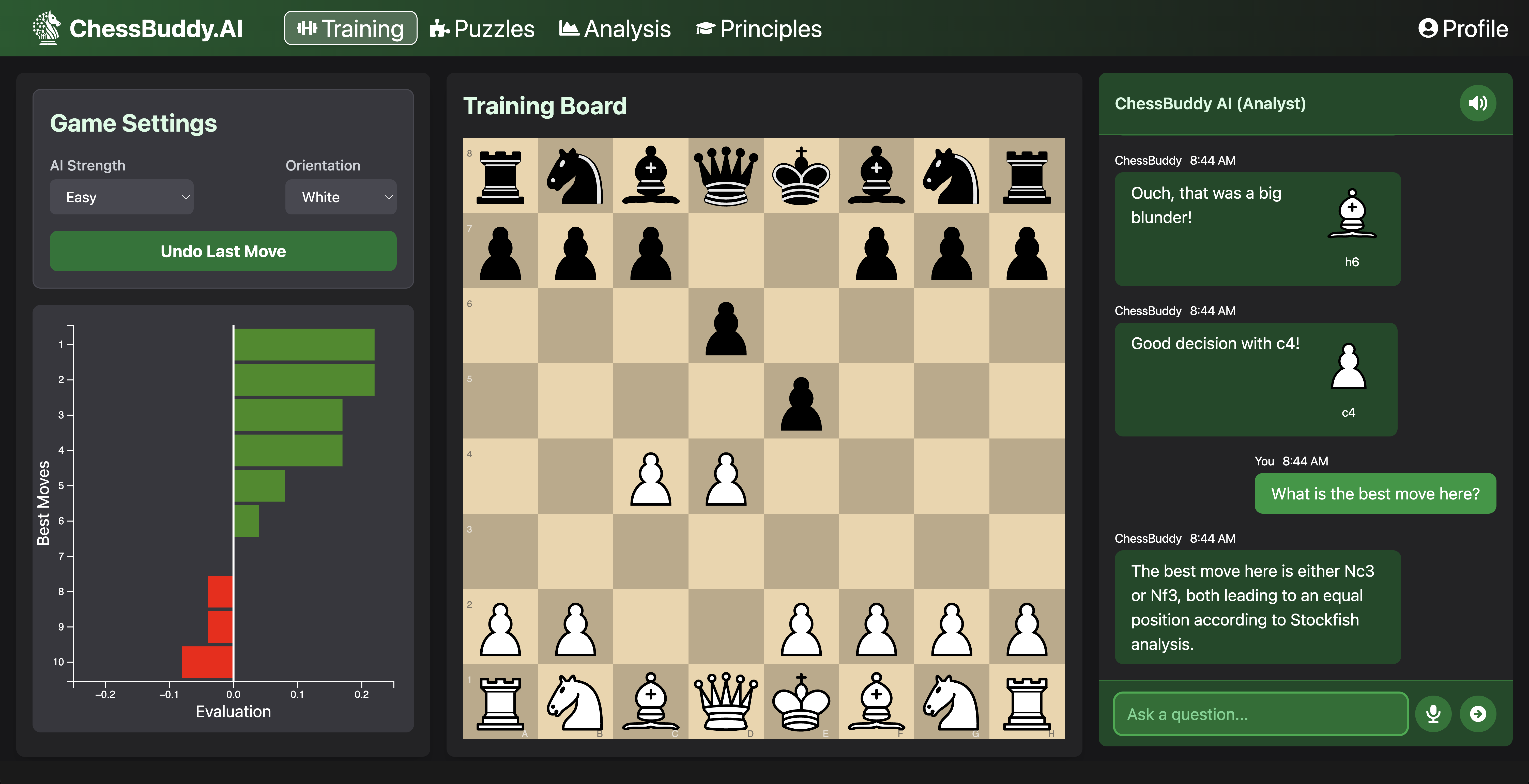Switch to the Training tab
The width and height of the screenshot is (1529, 784).
(x=350, y=28)
